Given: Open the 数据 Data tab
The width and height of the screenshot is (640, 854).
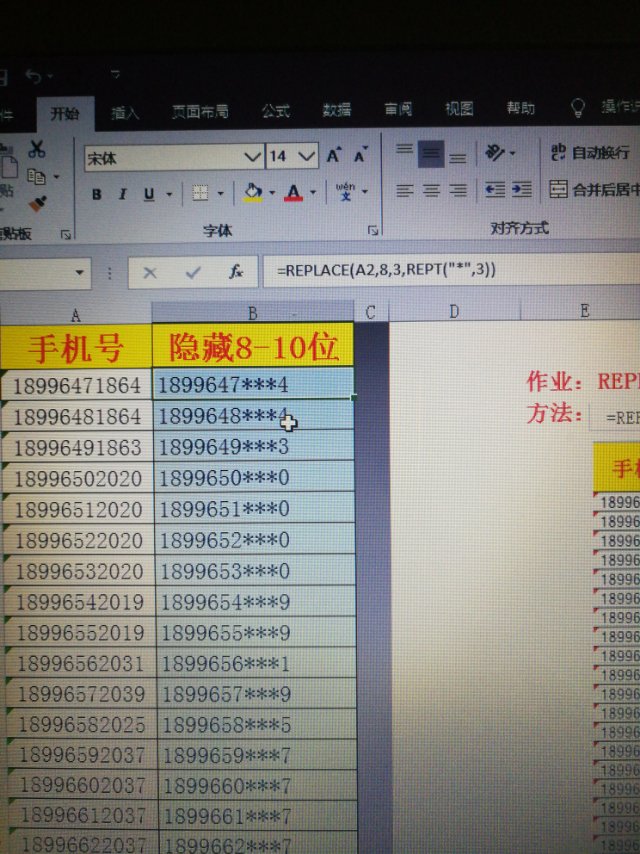Looking at the screenshot, I should [x=337, y=109].
